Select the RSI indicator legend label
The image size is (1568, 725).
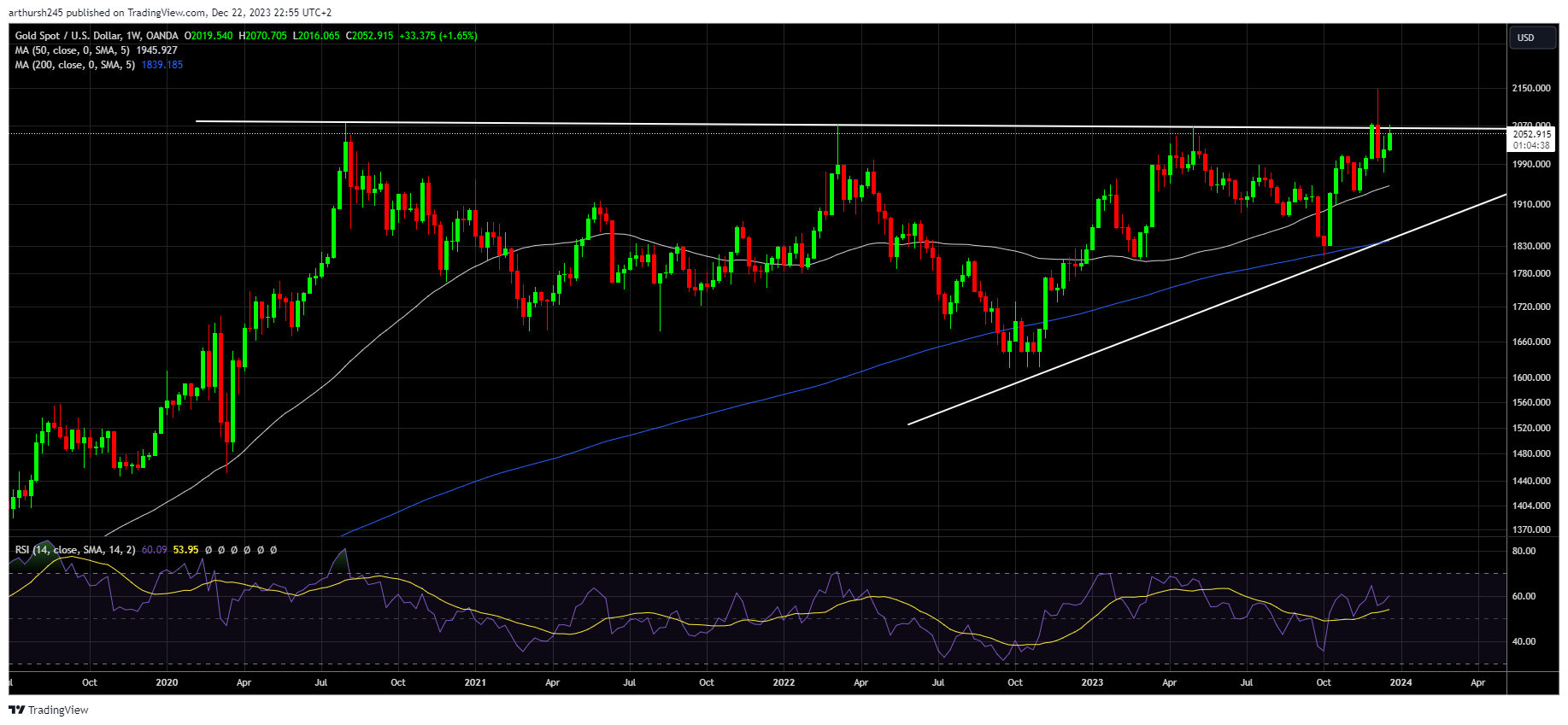pyautogui.click(x=75, y=550)
